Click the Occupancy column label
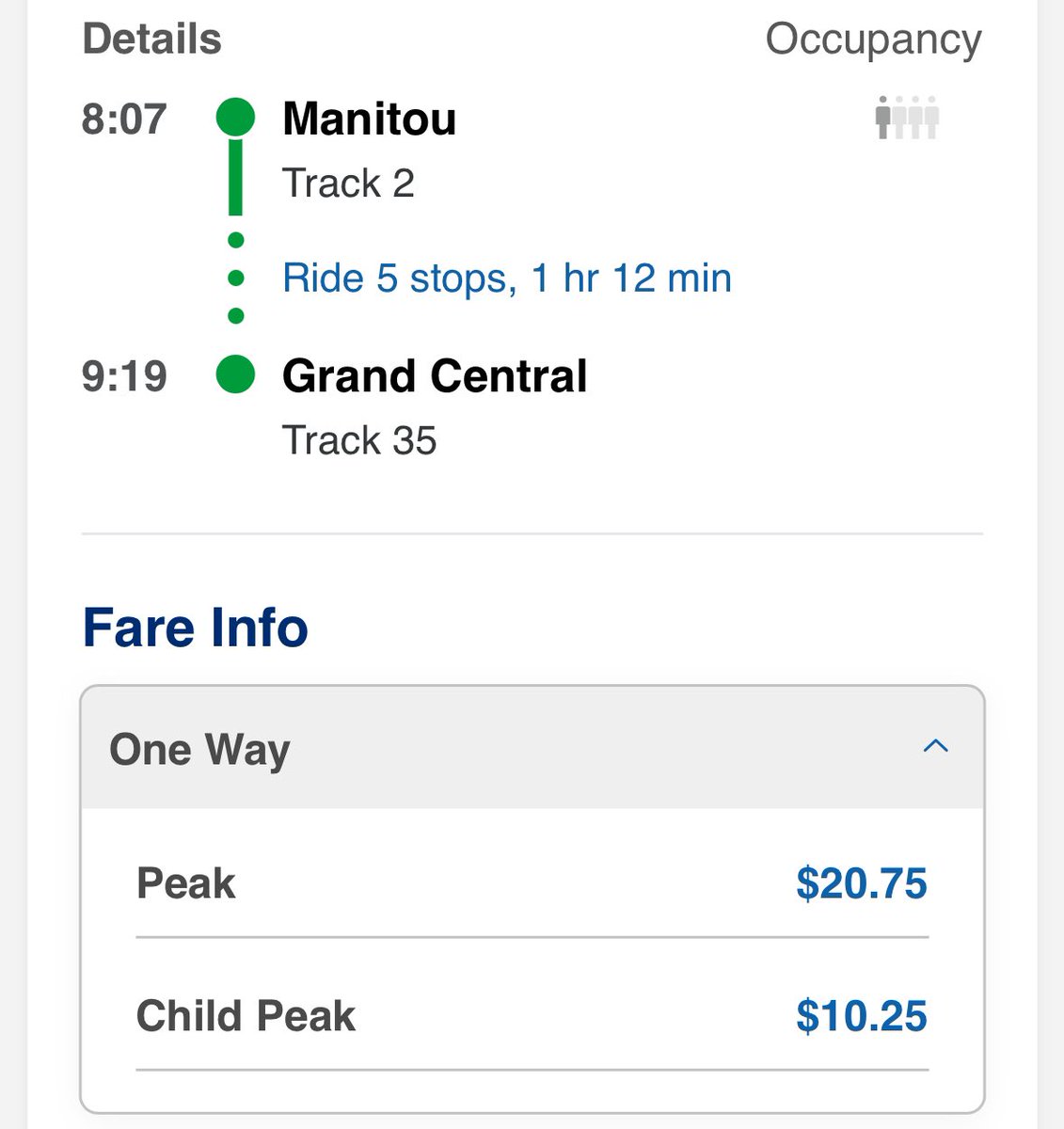1064x1129 pixels. tap(874, 40)
